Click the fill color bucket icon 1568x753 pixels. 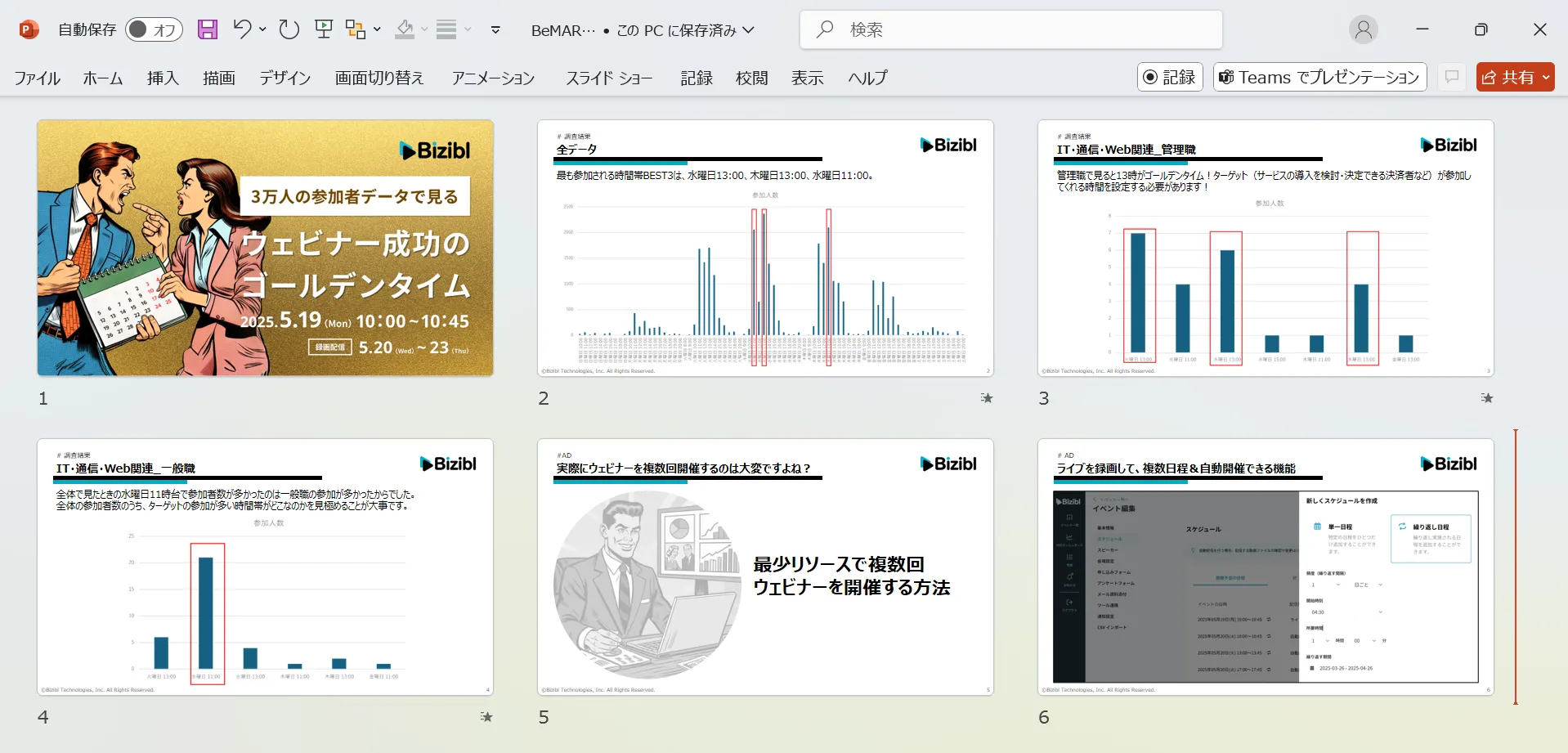pos(405,29)
